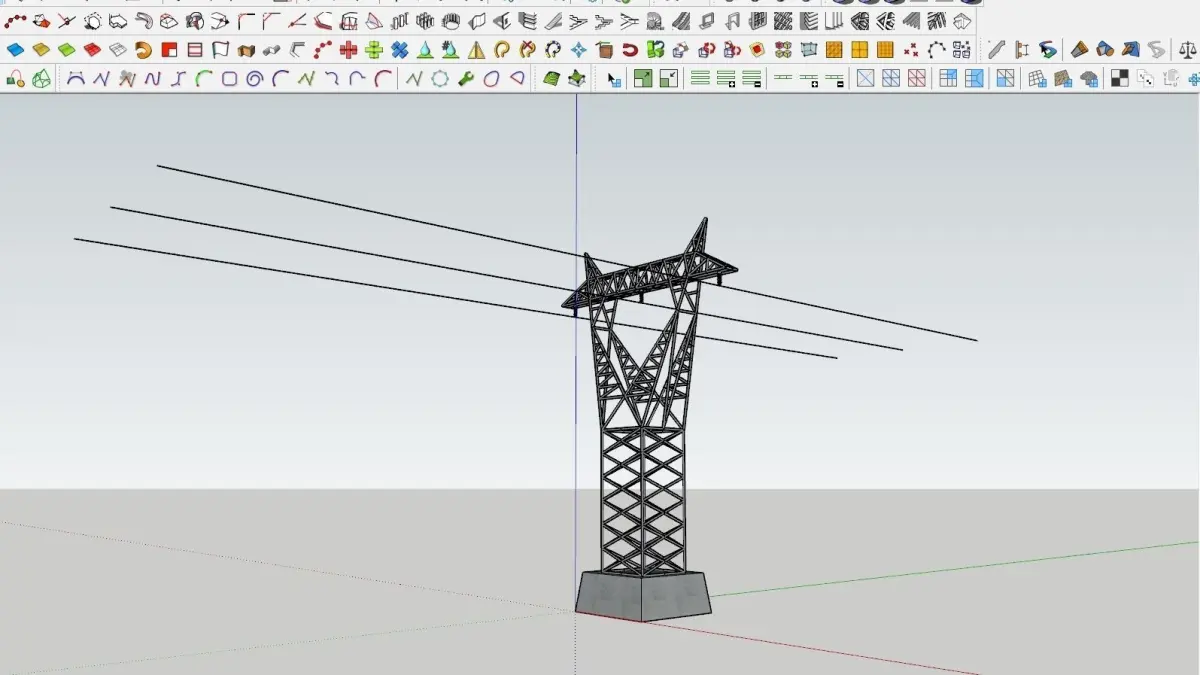Screen dimensions: 1200x675
Task: Click the red closed triangle loop icon
Action: point(517,78)
